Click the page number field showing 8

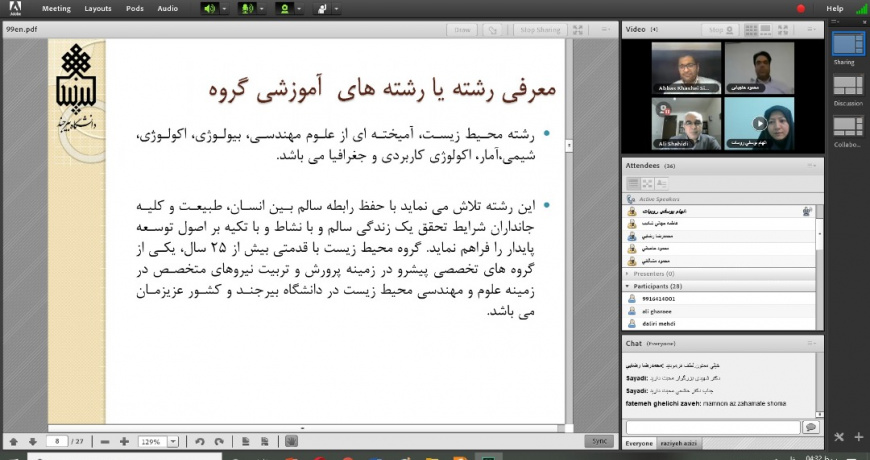[57, 442]
